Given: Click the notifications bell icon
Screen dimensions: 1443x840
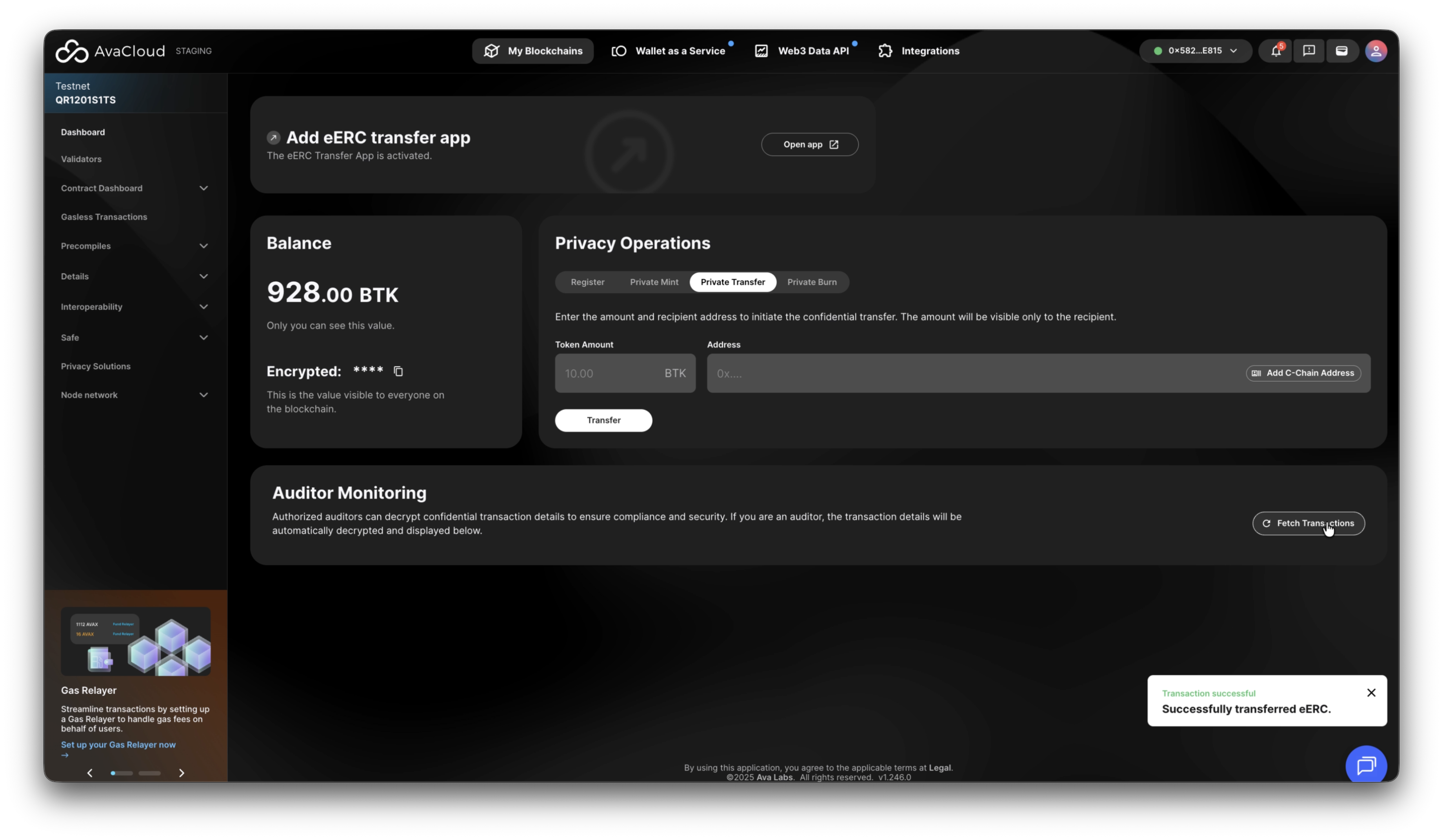Looking at the screenshot, I should coord(1275,51).
